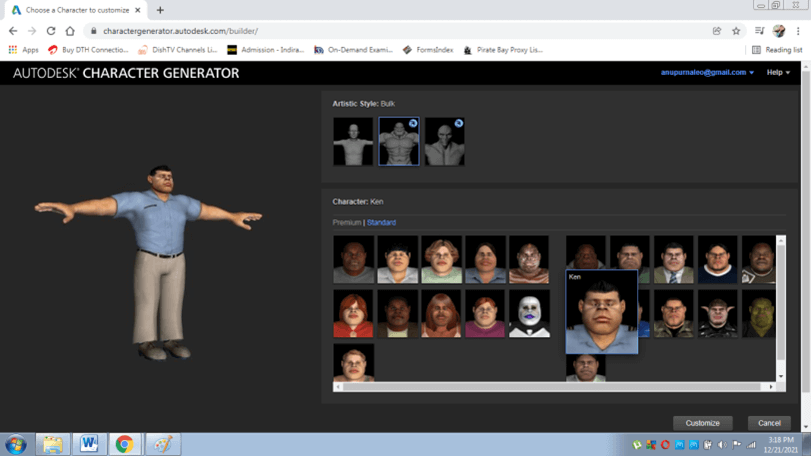
Task: Choose the character in camouflage jacket
Action: coord(673,313)
